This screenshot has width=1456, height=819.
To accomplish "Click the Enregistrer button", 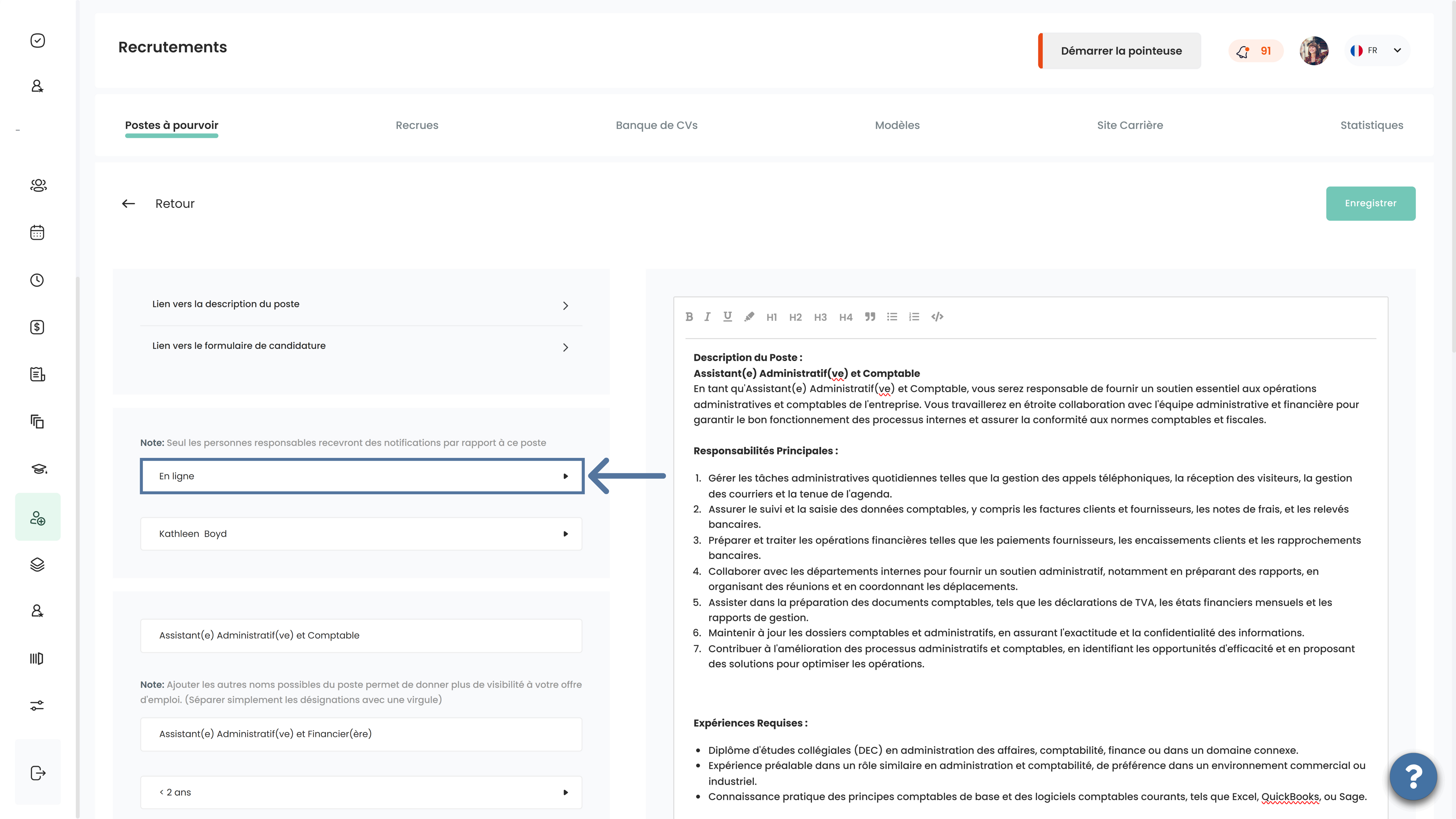I will (x=1370, y=204).
